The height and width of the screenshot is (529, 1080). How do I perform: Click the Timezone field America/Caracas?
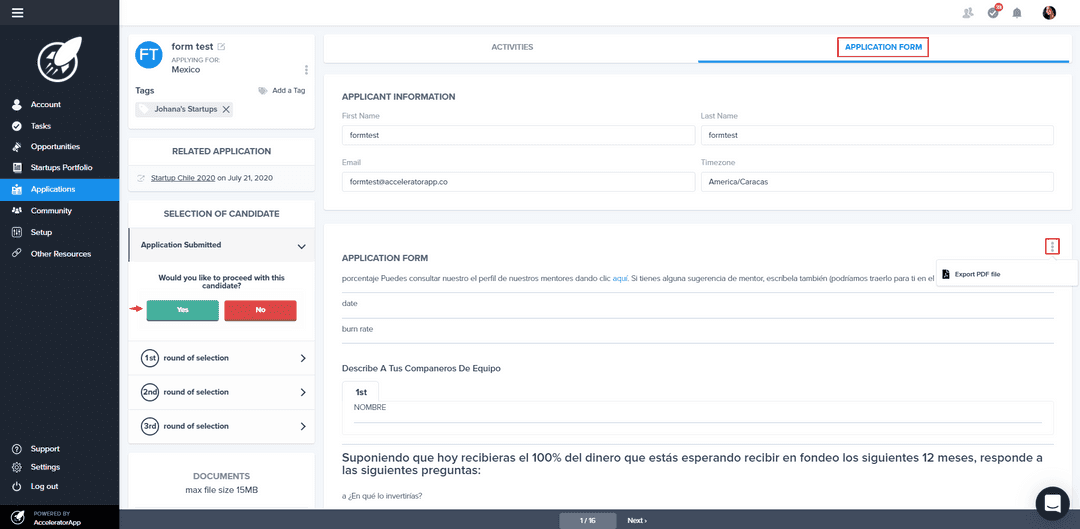pos(877,182)
